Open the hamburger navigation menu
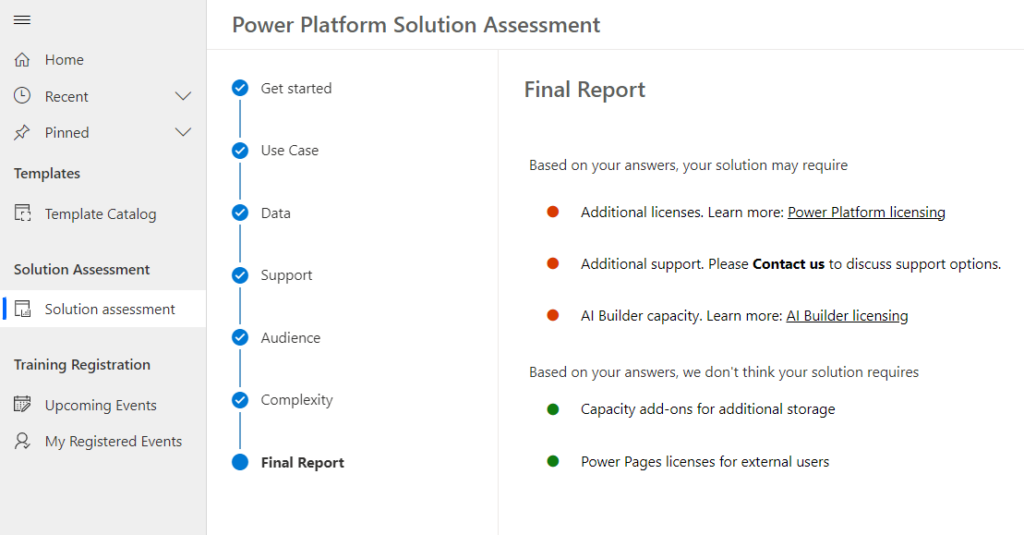Image resolution: width=1024 pixels, height=535 pixels. click(22, 20)
